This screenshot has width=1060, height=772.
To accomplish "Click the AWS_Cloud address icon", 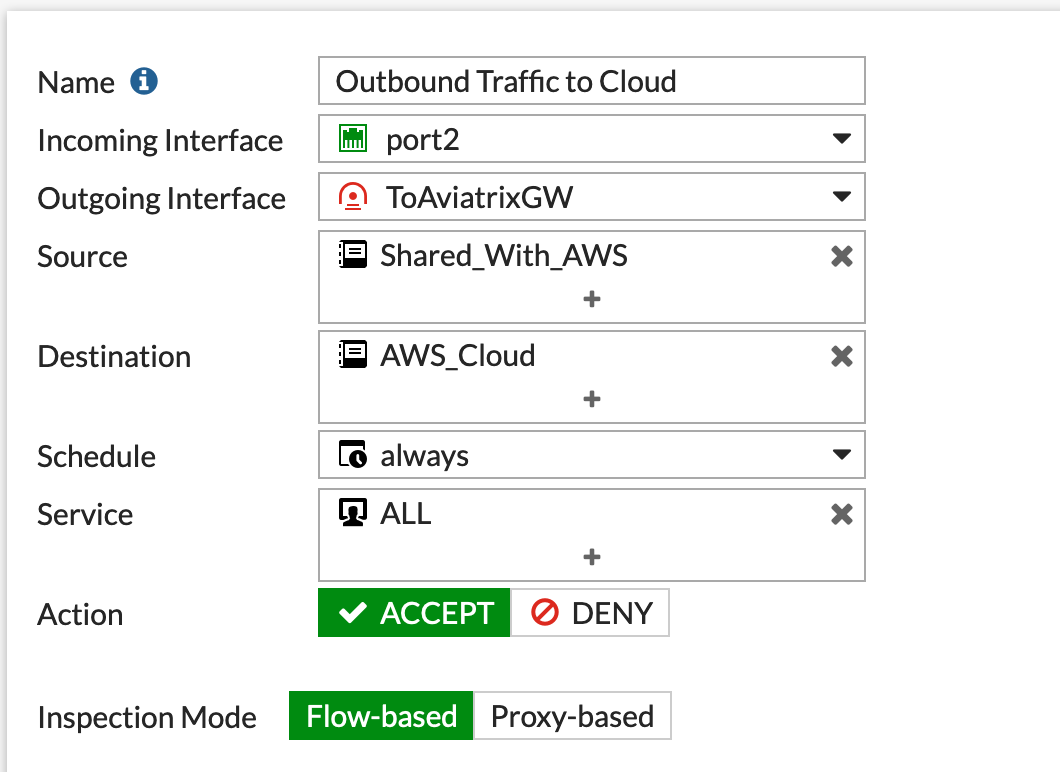I will [x=352, y=355].
